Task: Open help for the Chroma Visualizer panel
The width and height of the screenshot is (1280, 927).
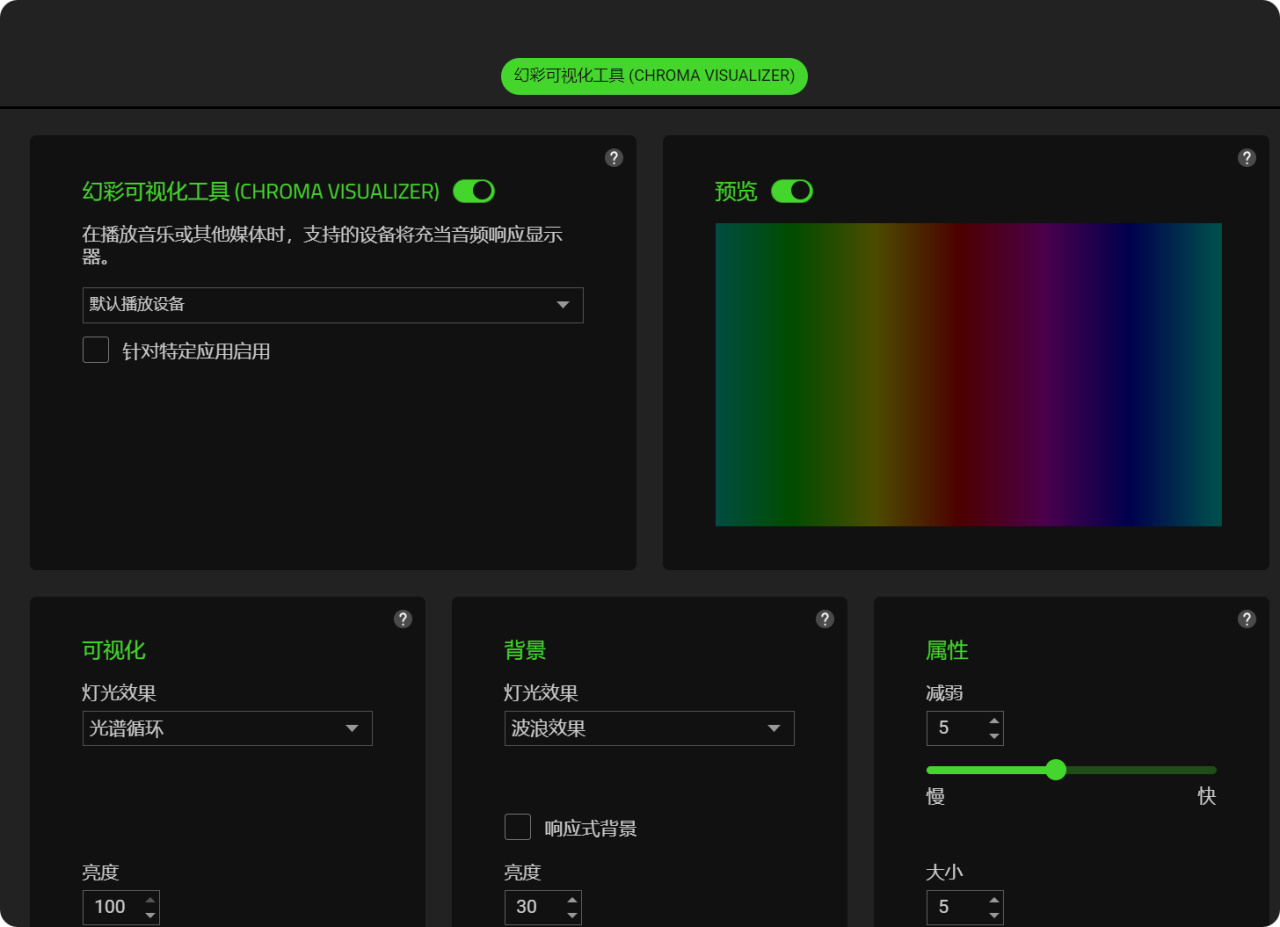Action: [614, 157]
